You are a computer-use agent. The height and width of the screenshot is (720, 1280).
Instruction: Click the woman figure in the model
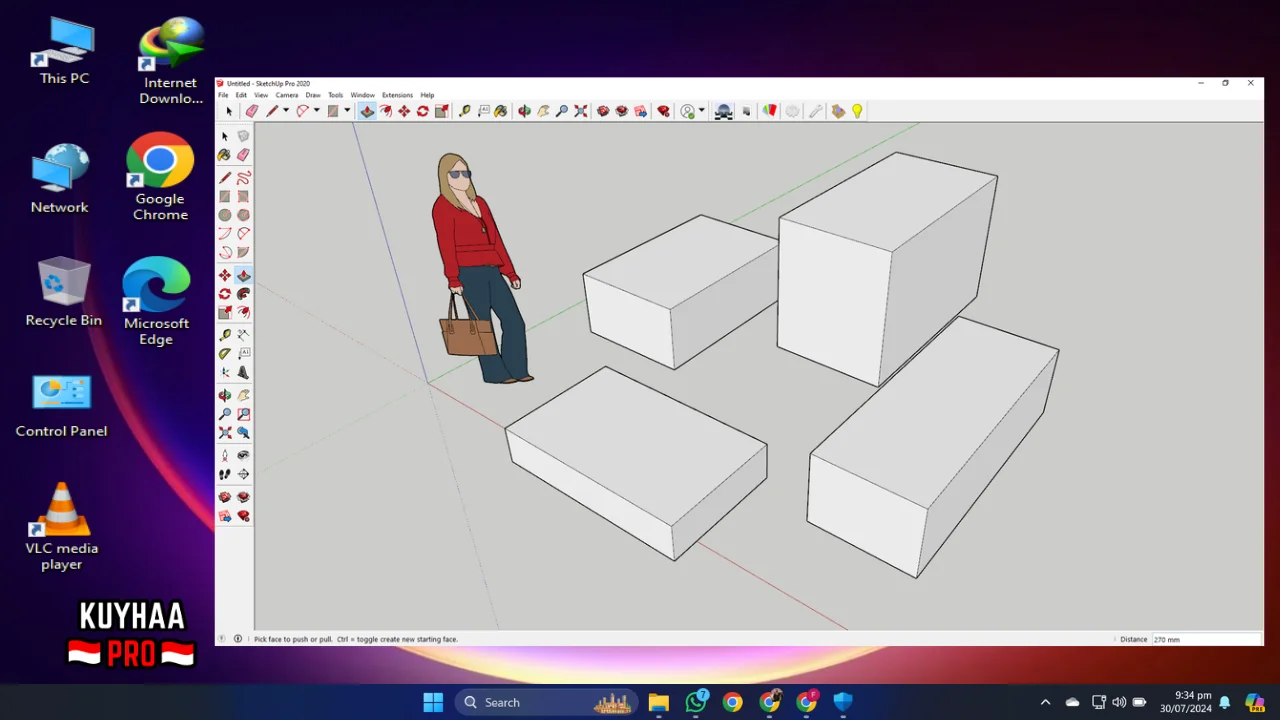coord(477,268)
